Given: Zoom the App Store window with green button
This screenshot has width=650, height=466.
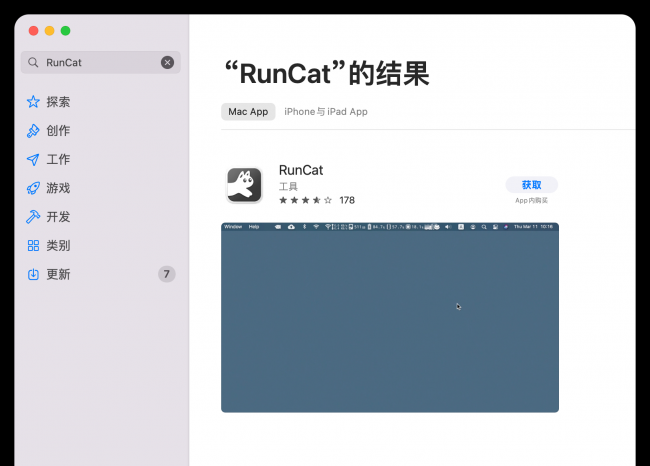Looking at the screenshot, I should tap(65, 31).
